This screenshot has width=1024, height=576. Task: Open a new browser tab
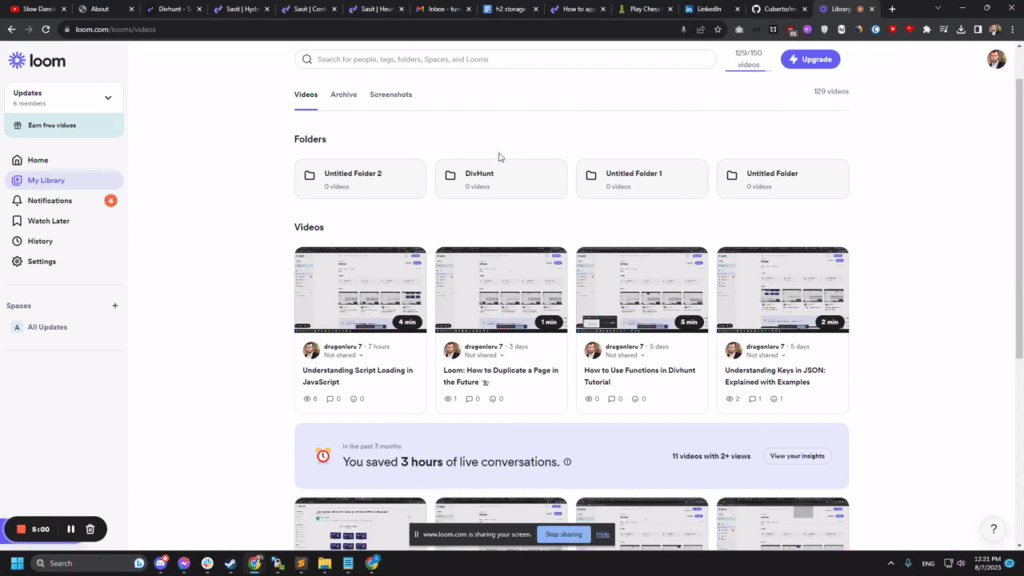[x=892, y=9]
